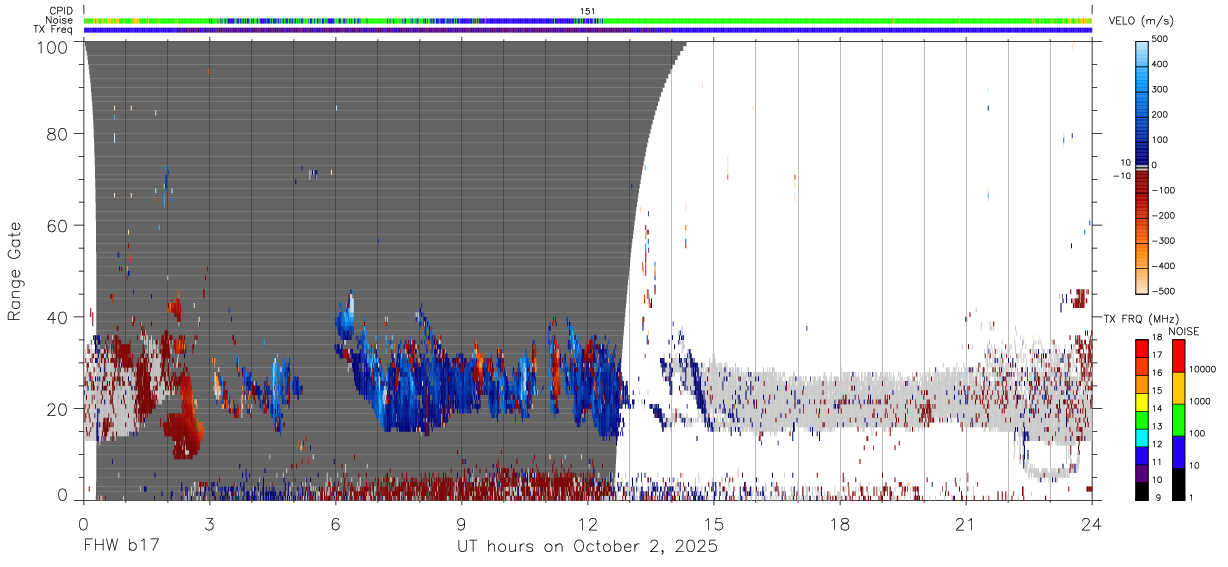
Task: Click the velocity scale value 500
Action: (x=1162, y=40)
